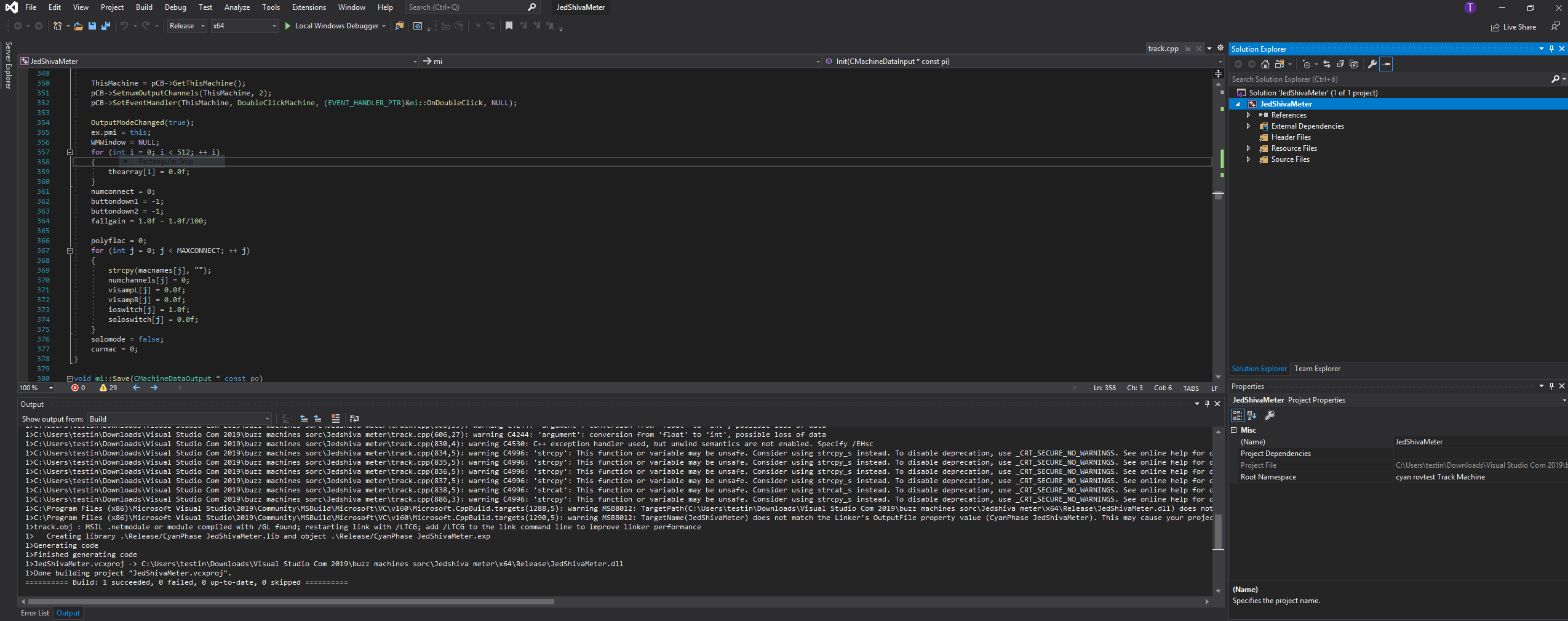Navigate to previous issue with left arrow
1568x621 pixels.
[137, 388]
